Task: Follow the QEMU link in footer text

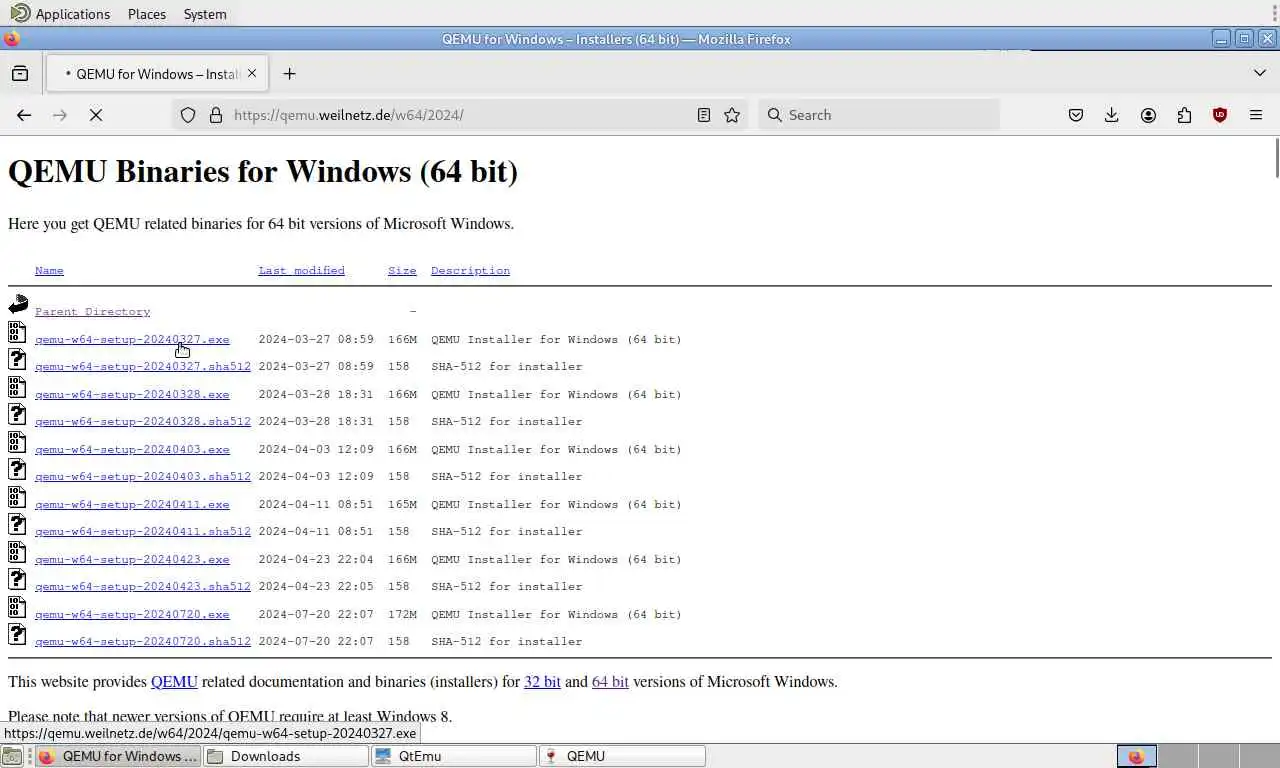Action: pyautogui.click(x=174, y=682)
